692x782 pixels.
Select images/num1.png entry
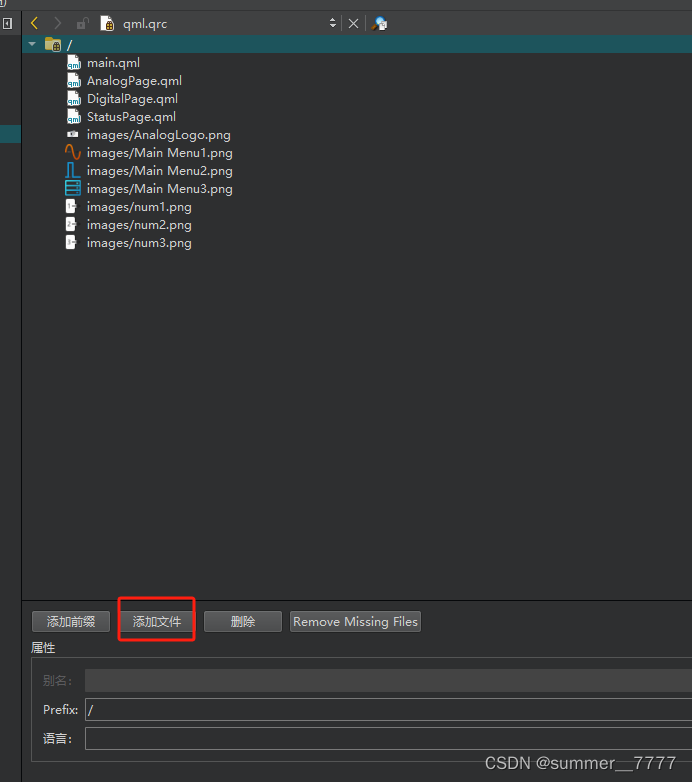(x=139, y=207)
